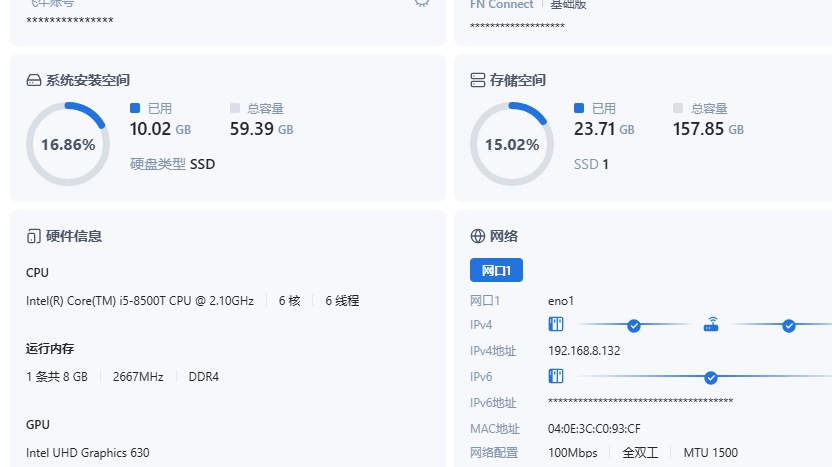Click the 存储空间 heading
Screen dimensions: 832x467
517,80
